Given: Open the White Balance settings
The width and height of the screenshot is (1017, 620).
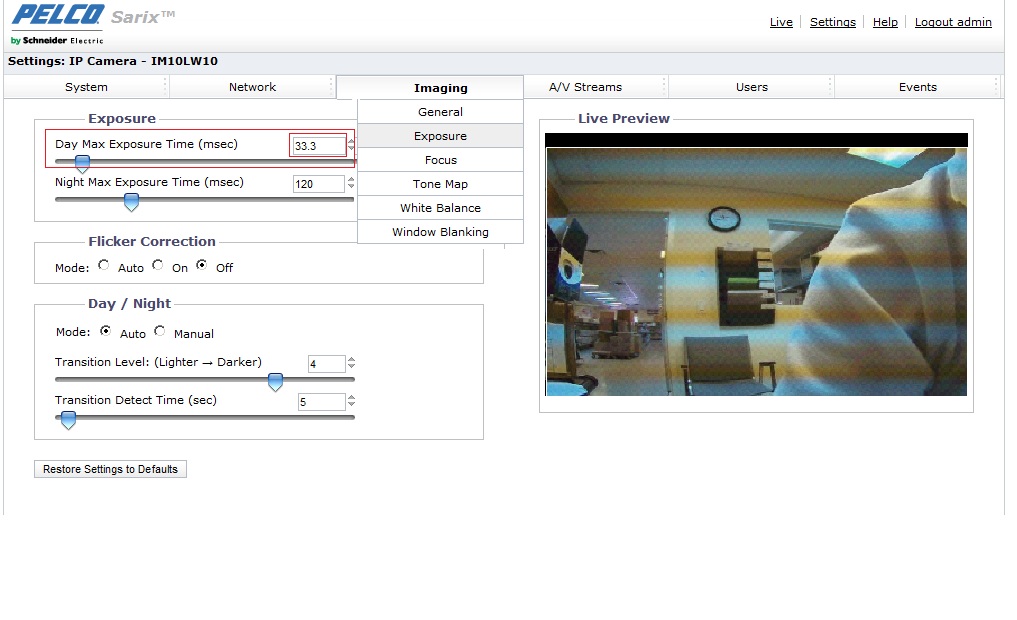Looking at the screenshot, I should pyautogui.click(x=440, y=207).
